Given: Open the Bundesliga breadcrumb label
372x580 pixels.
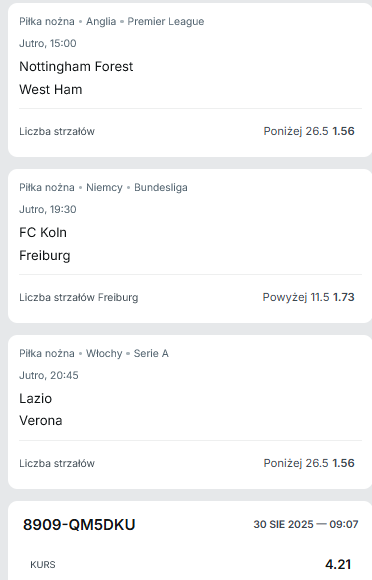Looking at the screenshot, I should tap(160, 188).
